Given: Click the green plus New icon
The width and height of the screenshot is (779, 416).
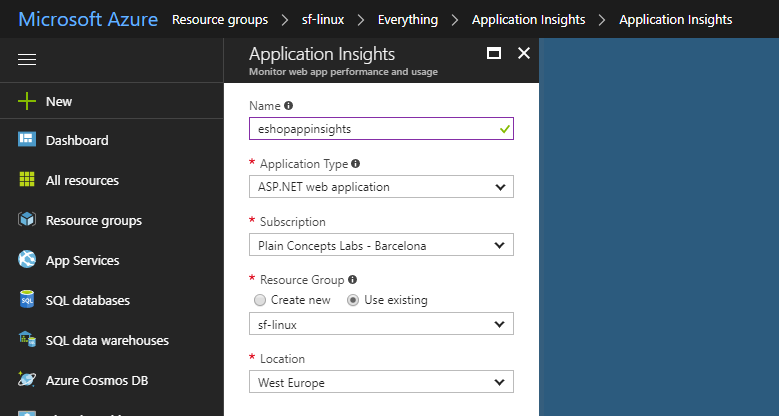Looking at the screenshot, I should (27, 101).
